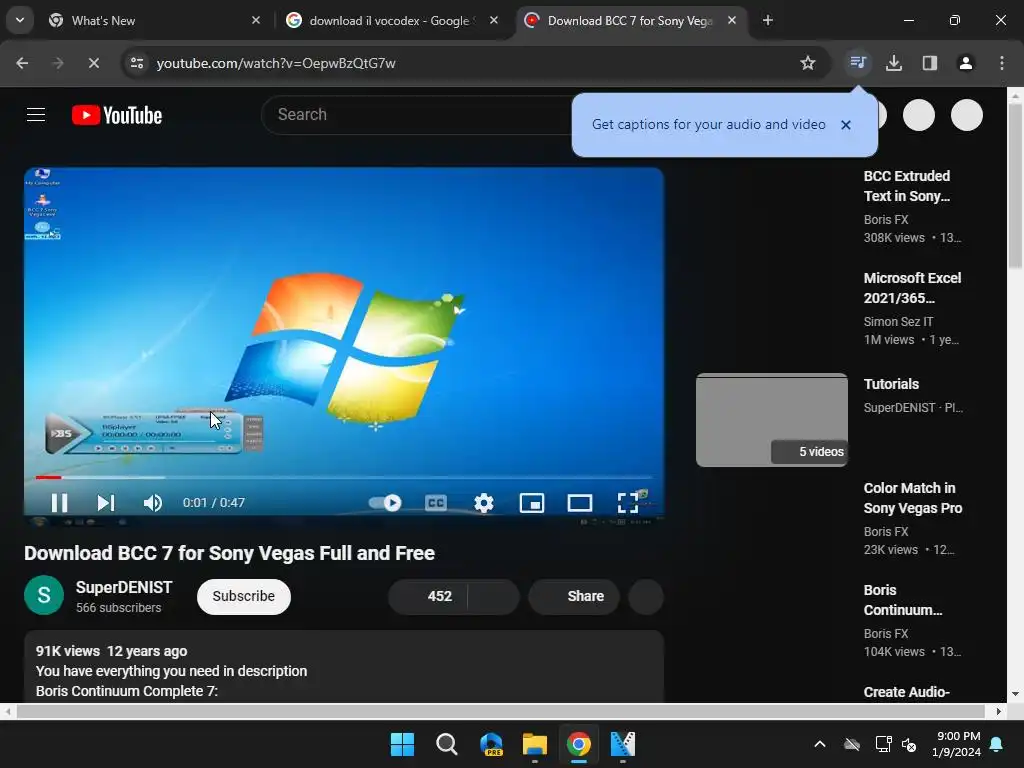The image size is (1024, 768).
Task: Click the vertical page scrollbar
Action: [1015, 186]
